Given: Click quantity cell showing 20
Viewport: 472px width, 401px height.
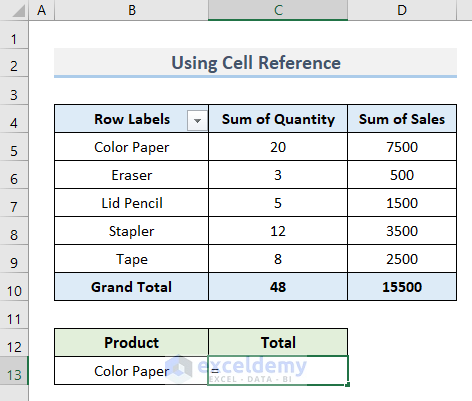Looking at the screenshot, I should (278, 147).
